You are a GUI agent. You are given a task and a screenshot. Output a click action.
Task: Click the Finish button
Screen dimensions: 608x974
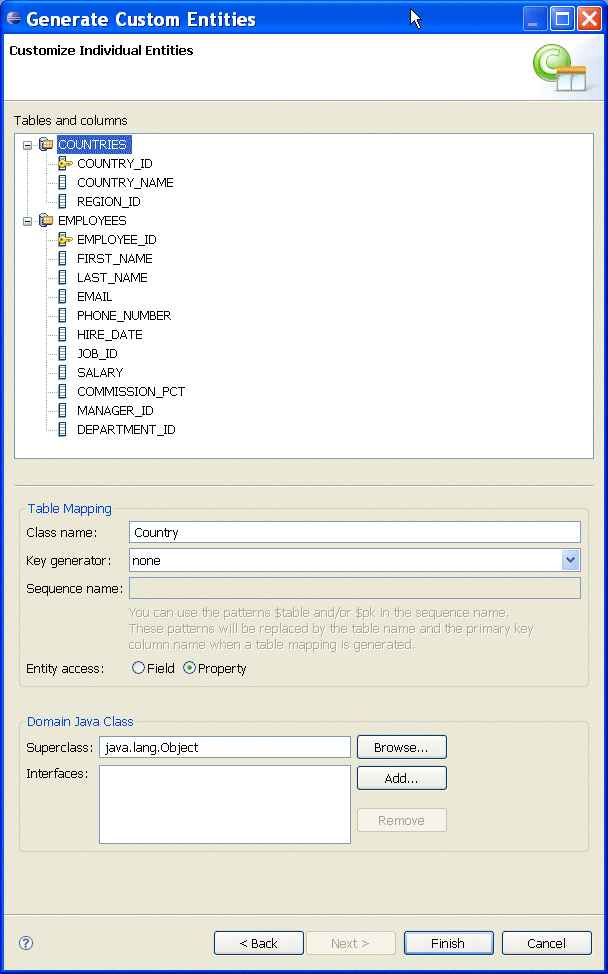[x=448, y=943]
